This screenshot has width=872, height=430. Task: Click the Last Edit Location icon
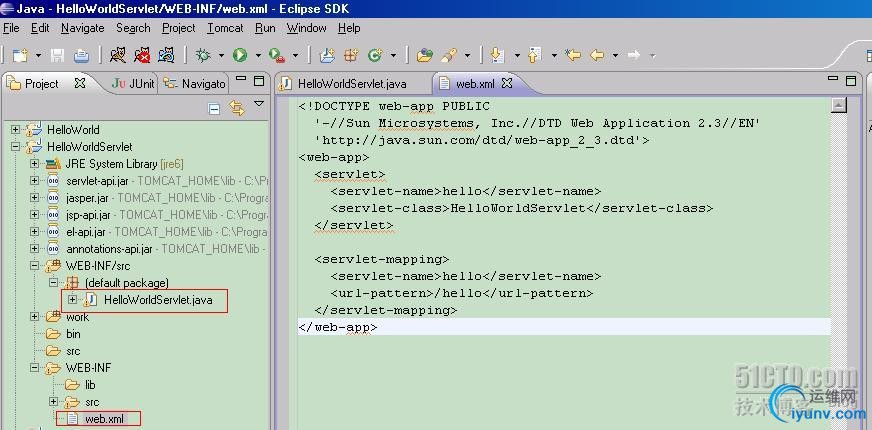[572, 55]
